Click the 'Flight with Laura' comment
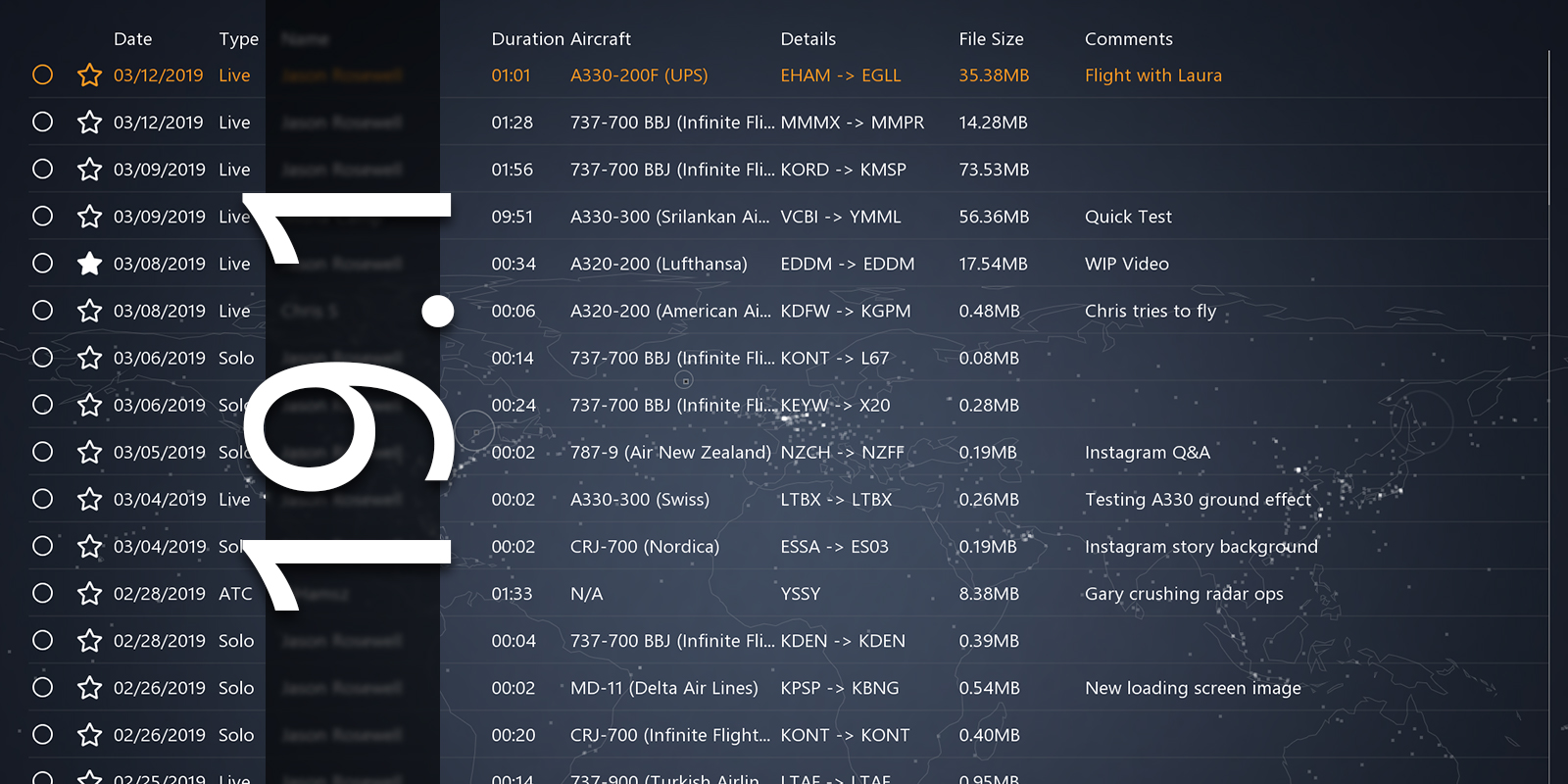 tap(1152, 75)
